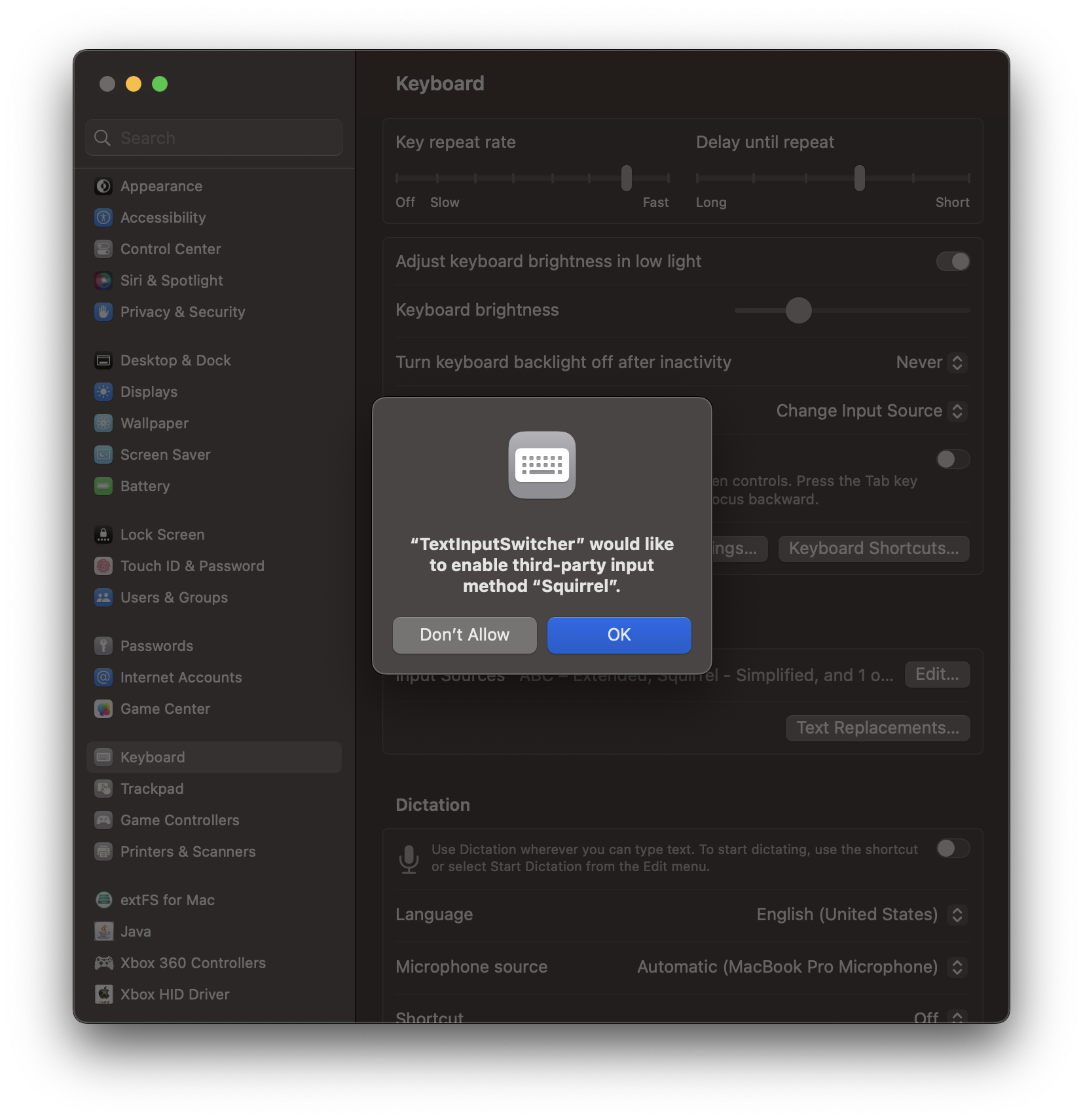The height and width of the screenshot is (1120, 1083).
Task: Toggle the keyboard navigation switch
Action: click(953, 460)
